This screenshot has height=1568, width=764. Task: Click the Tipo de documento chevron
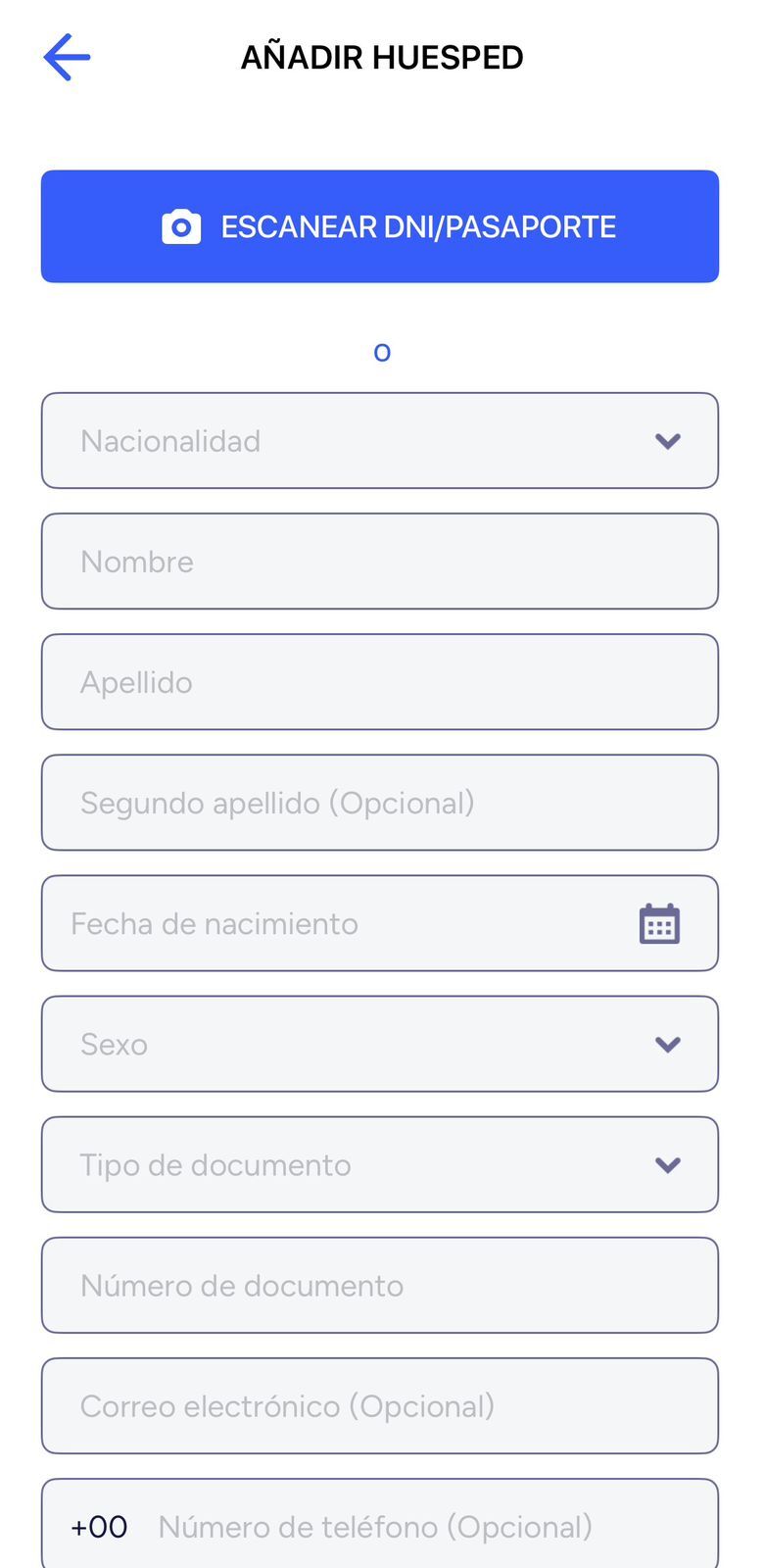click(668, 1165)
